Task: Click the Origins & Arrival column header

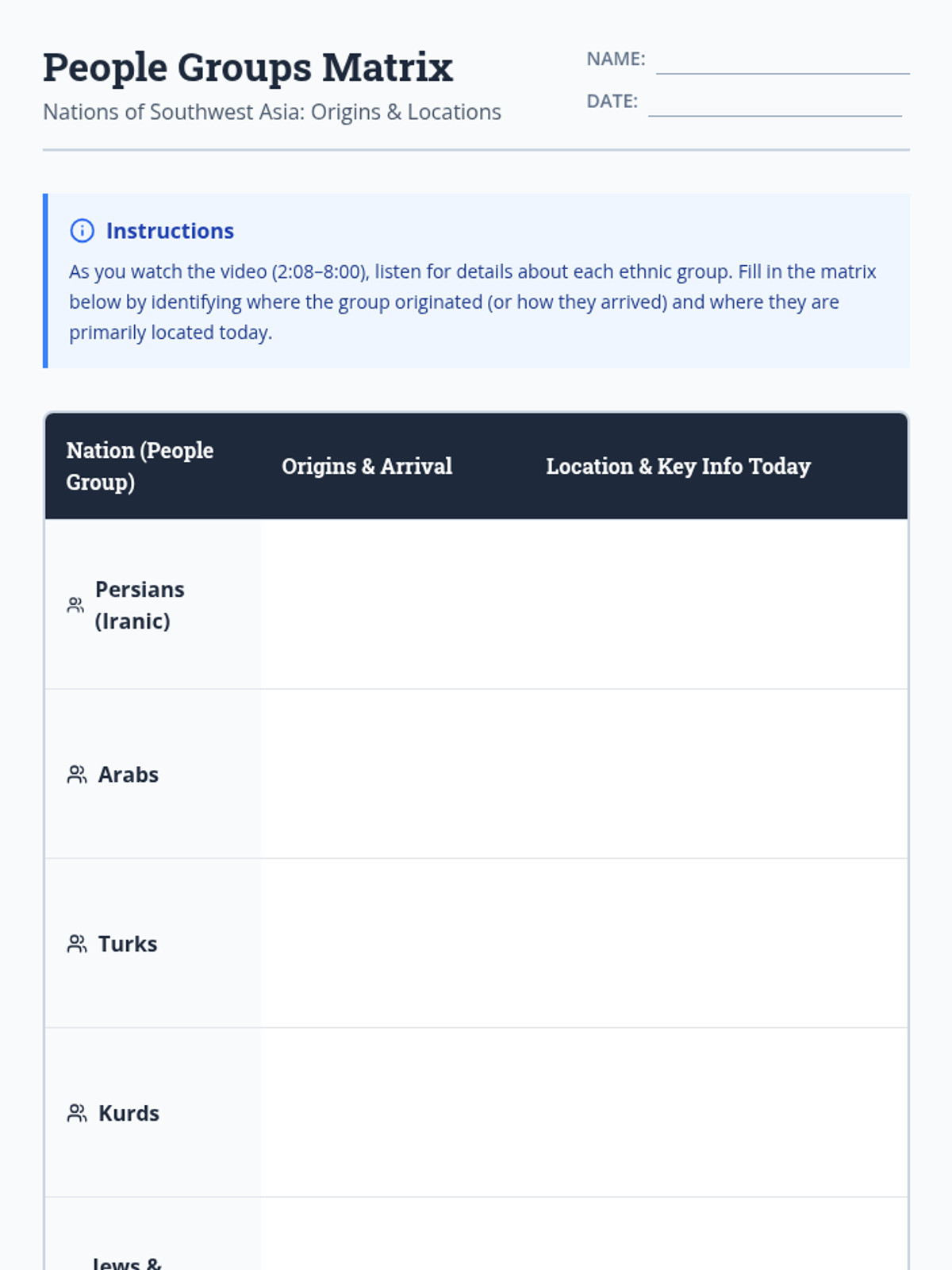Action: click(x=367, y=466)
